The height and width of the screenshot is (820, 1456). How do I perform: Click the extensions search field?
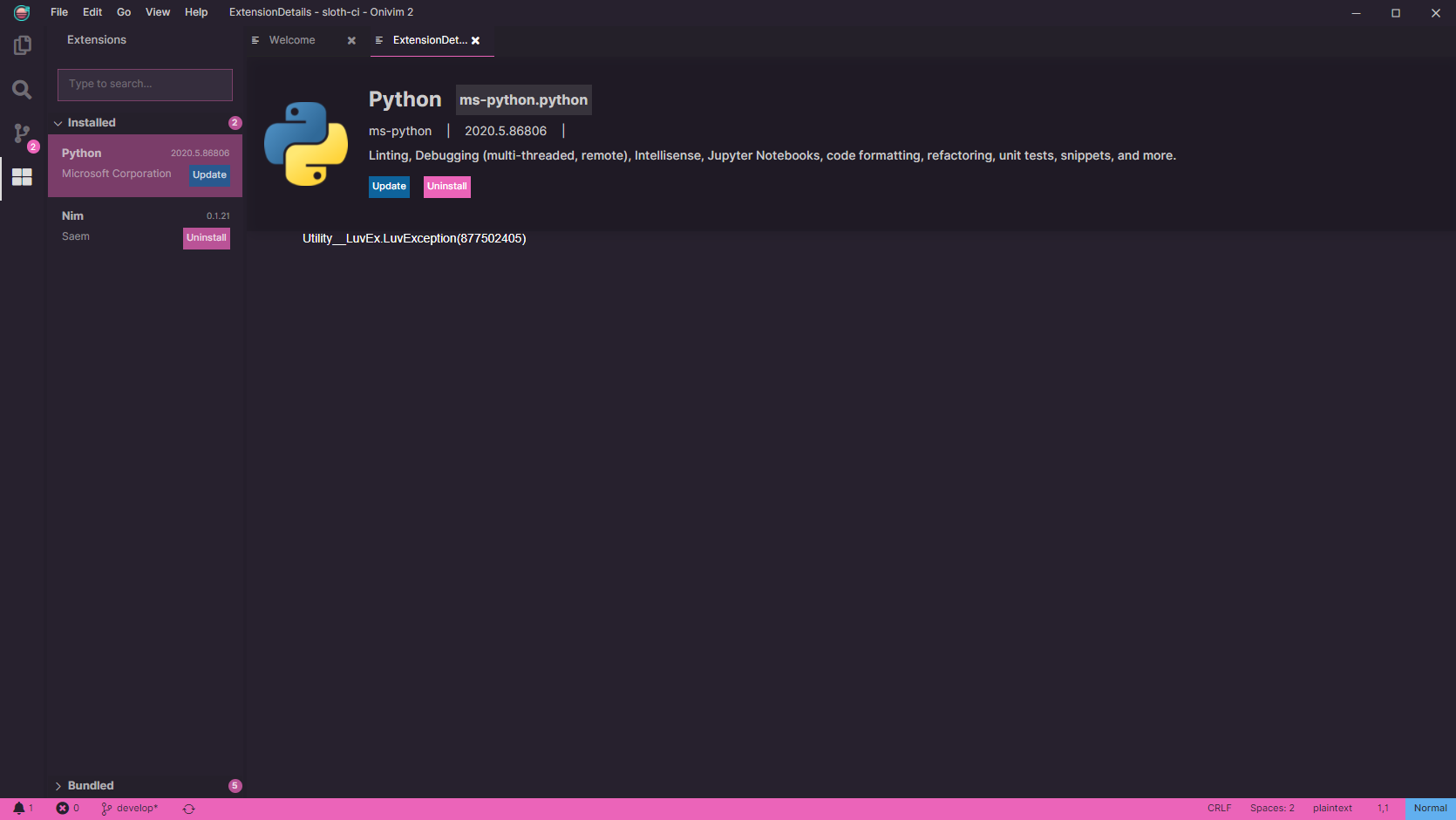(x=144, y=84)
